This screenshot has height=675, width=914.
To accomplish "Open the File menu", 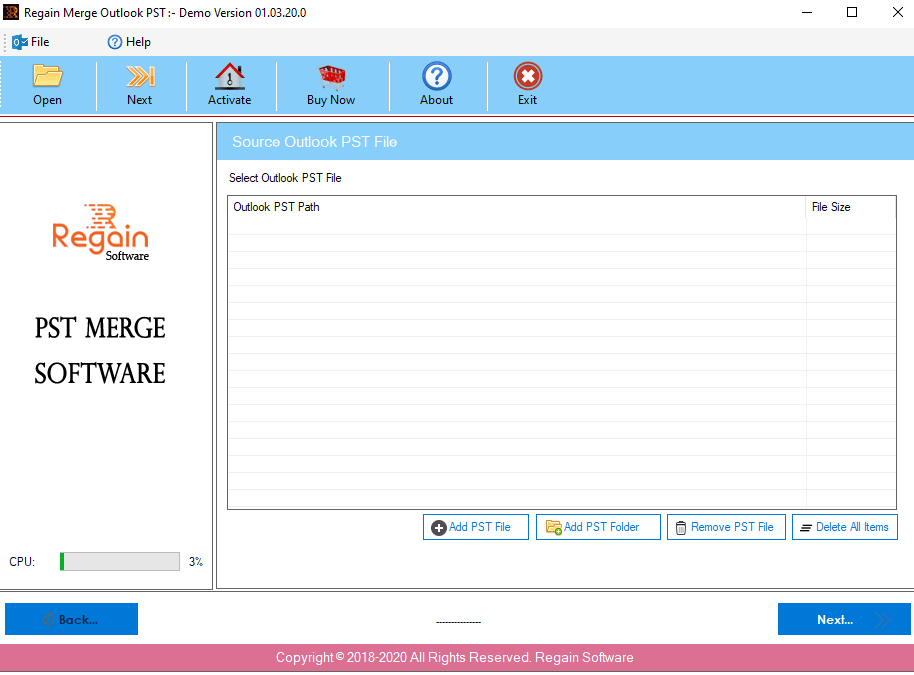I will tap(31, 42).
